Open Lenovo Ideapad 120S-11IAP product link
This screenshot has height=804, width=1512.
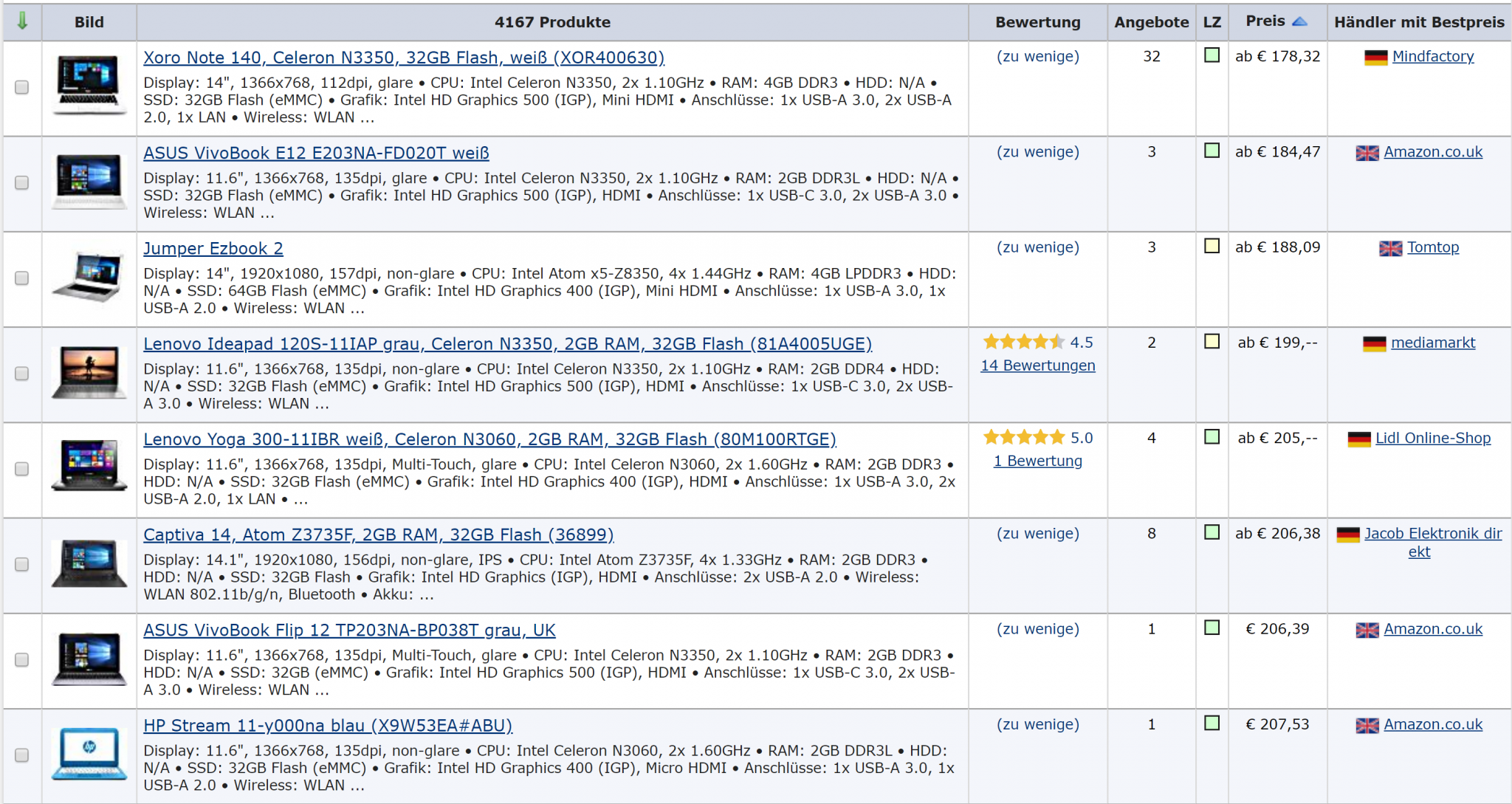pyautogui.click(x=507, y=344)
